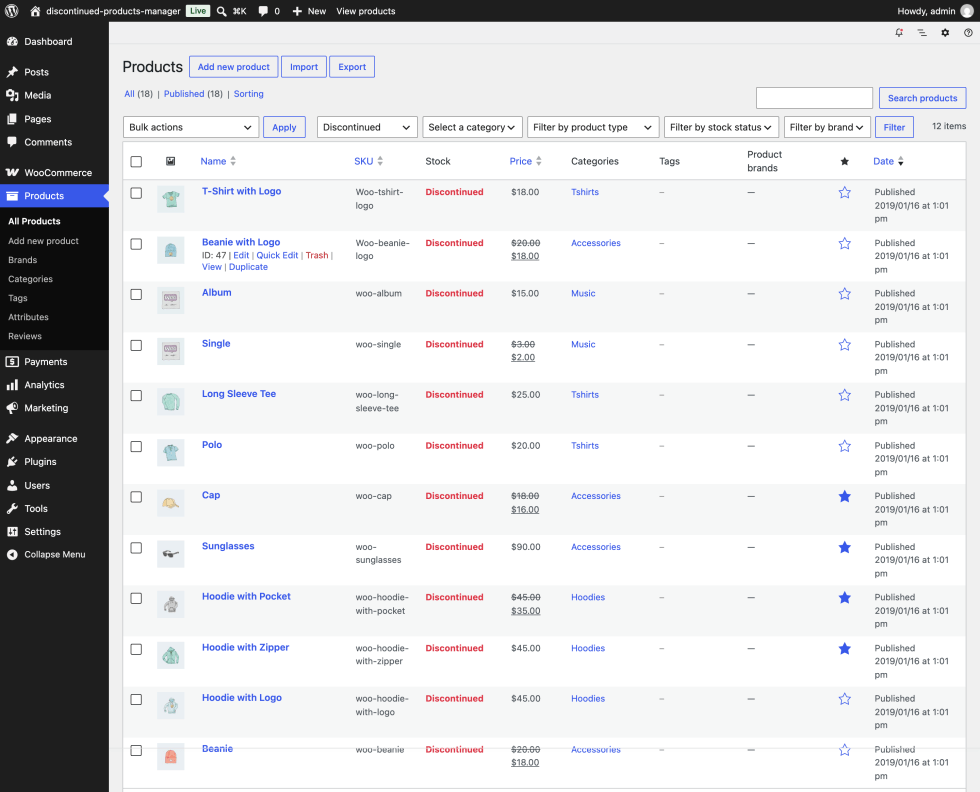Focus the search products input field
980x792 pixels.
(x=814, y=98)
